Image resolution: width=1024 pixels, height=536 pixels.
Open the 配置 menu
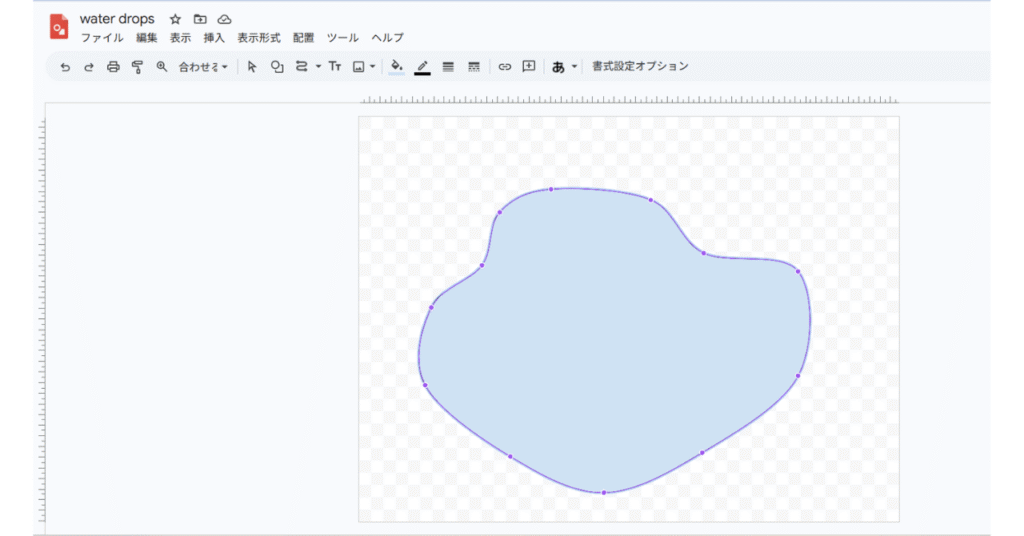click(x=304, y=38)
